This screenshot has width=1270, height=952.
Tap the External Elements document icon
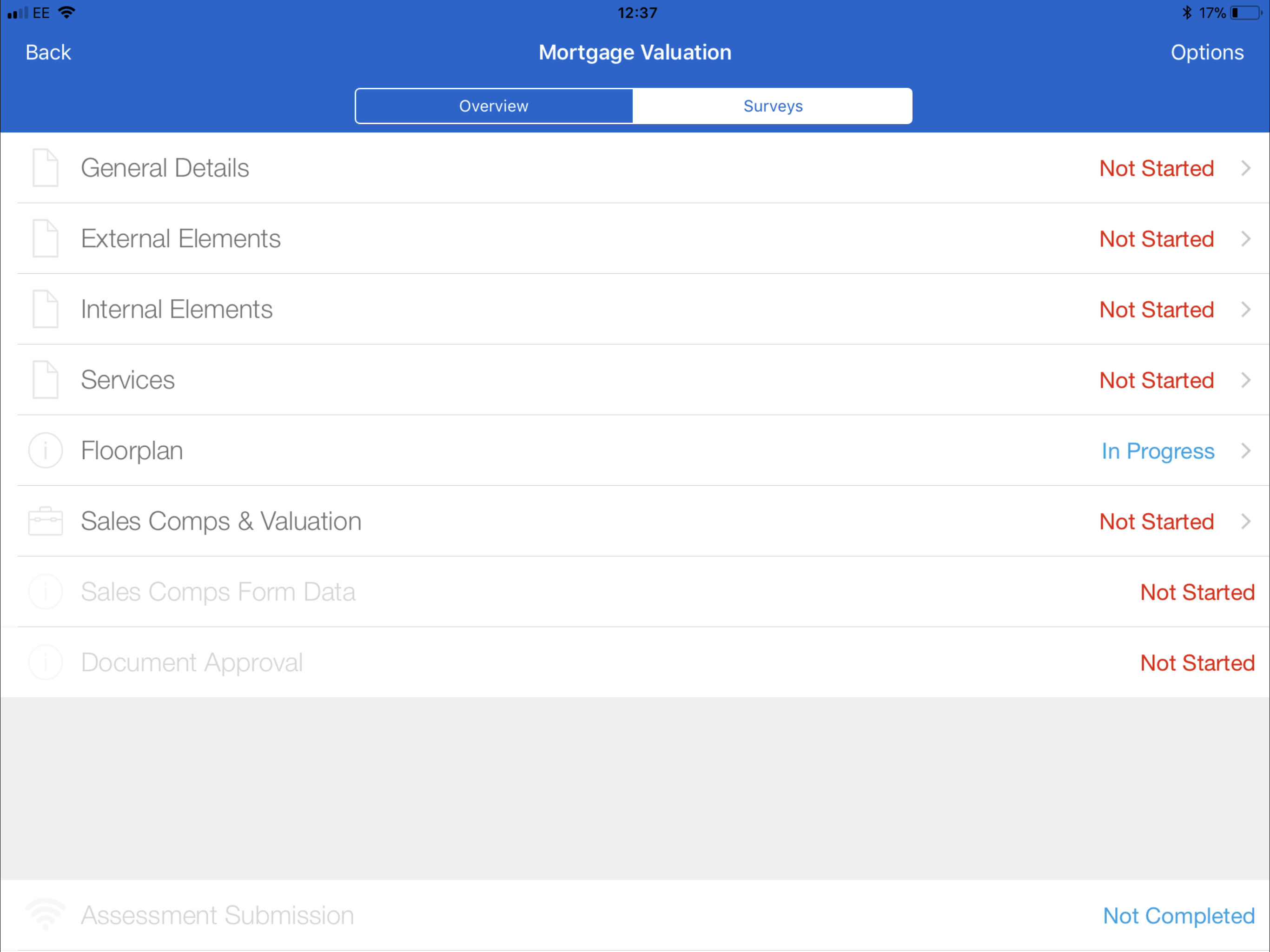46,238
